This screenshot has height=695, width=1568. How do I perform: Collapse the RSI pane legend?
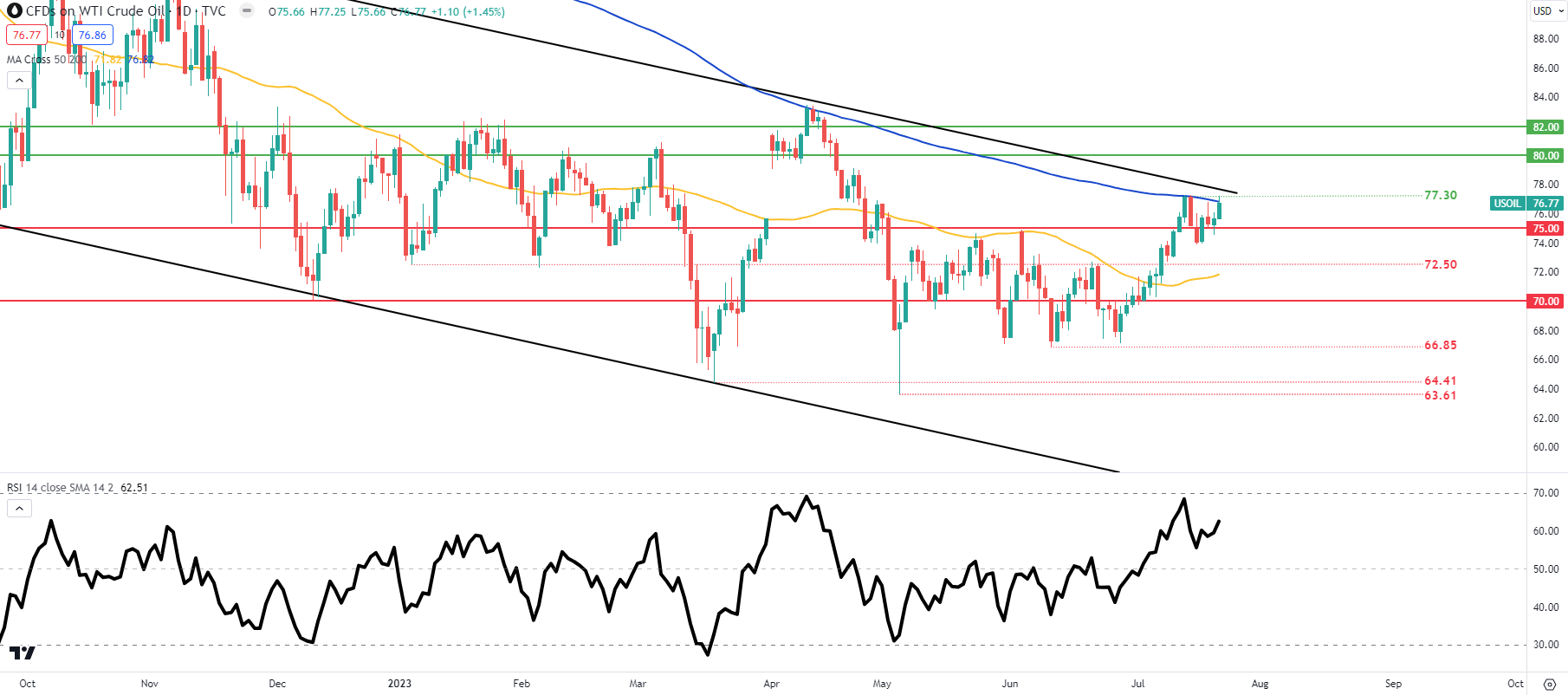pyautogui.click(x=19, y=509)
